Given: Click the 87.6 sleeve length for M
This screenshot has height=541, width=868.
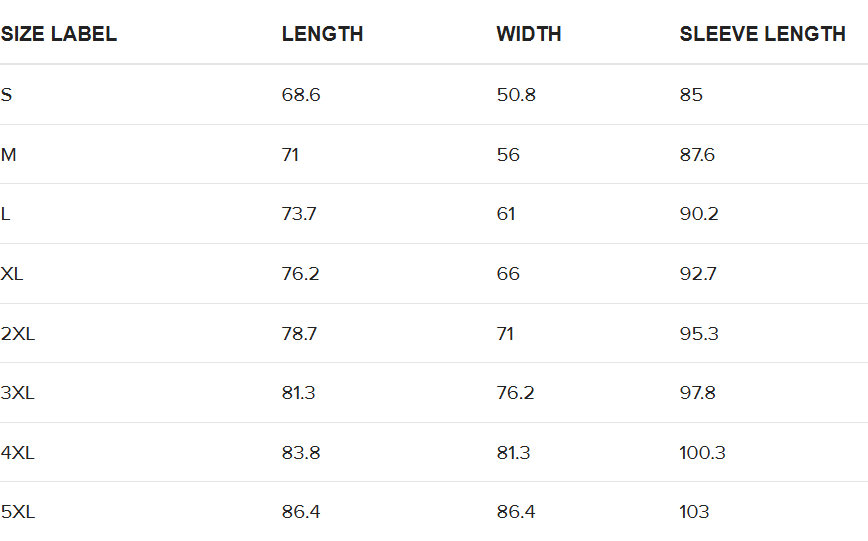Looking at the screenshot, I should (x=697, y=154).
